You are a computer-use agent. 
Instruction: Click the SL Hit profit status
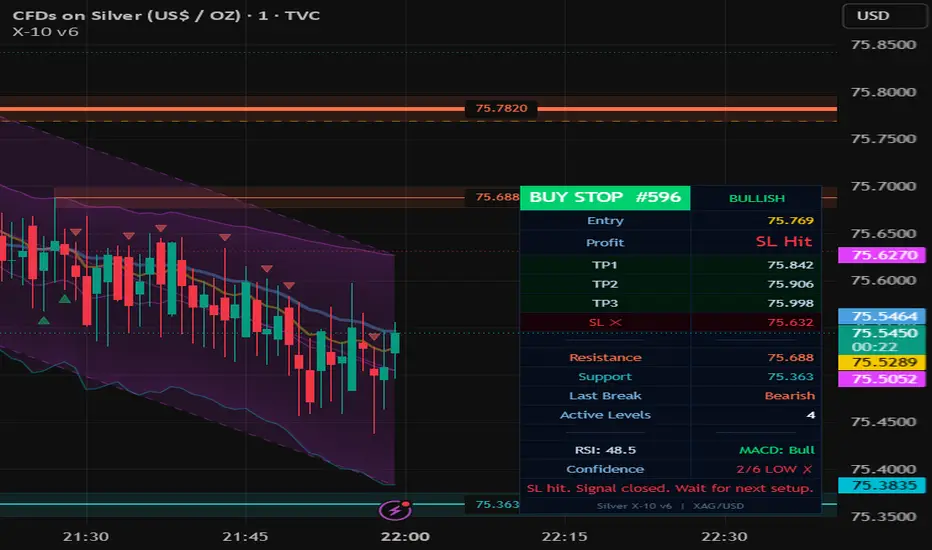coord(783,241)
